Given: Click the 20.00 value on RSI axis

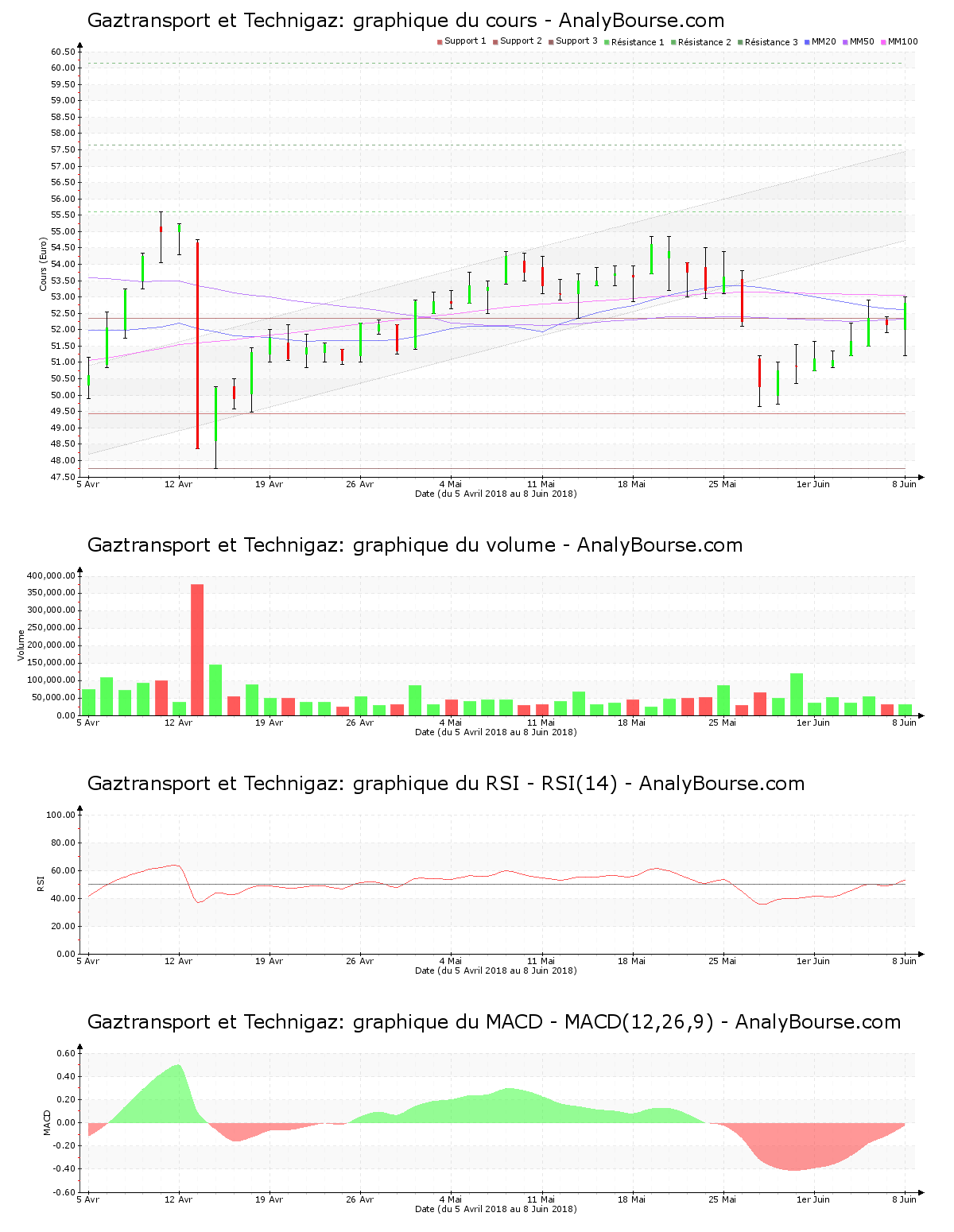Looking at the screenshot, I should click(x=63, y=926).
